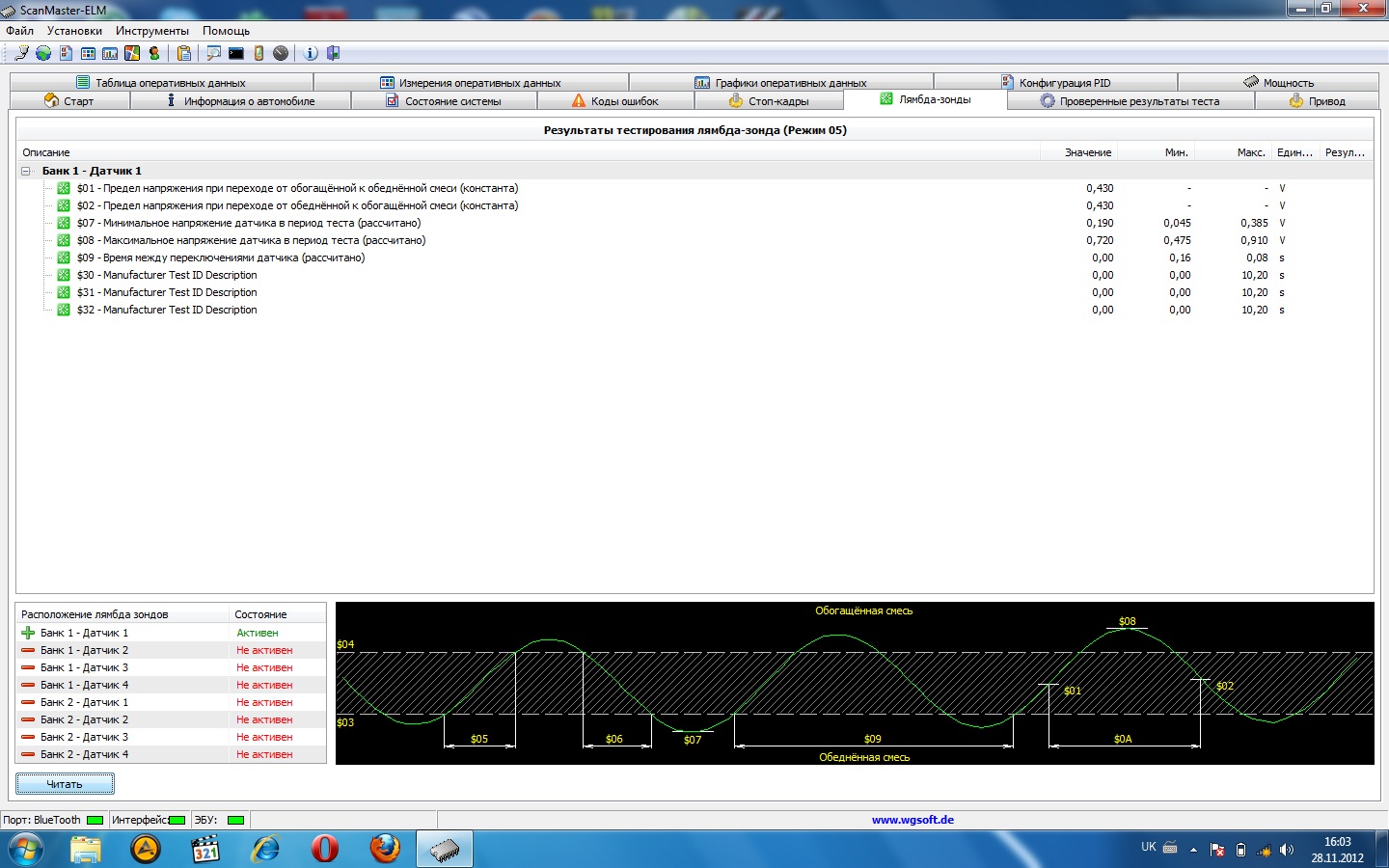This screenshot has height=868, width=1389.
Task: Click the connect cable toolbar icon
Action: (x=21, y=53)
